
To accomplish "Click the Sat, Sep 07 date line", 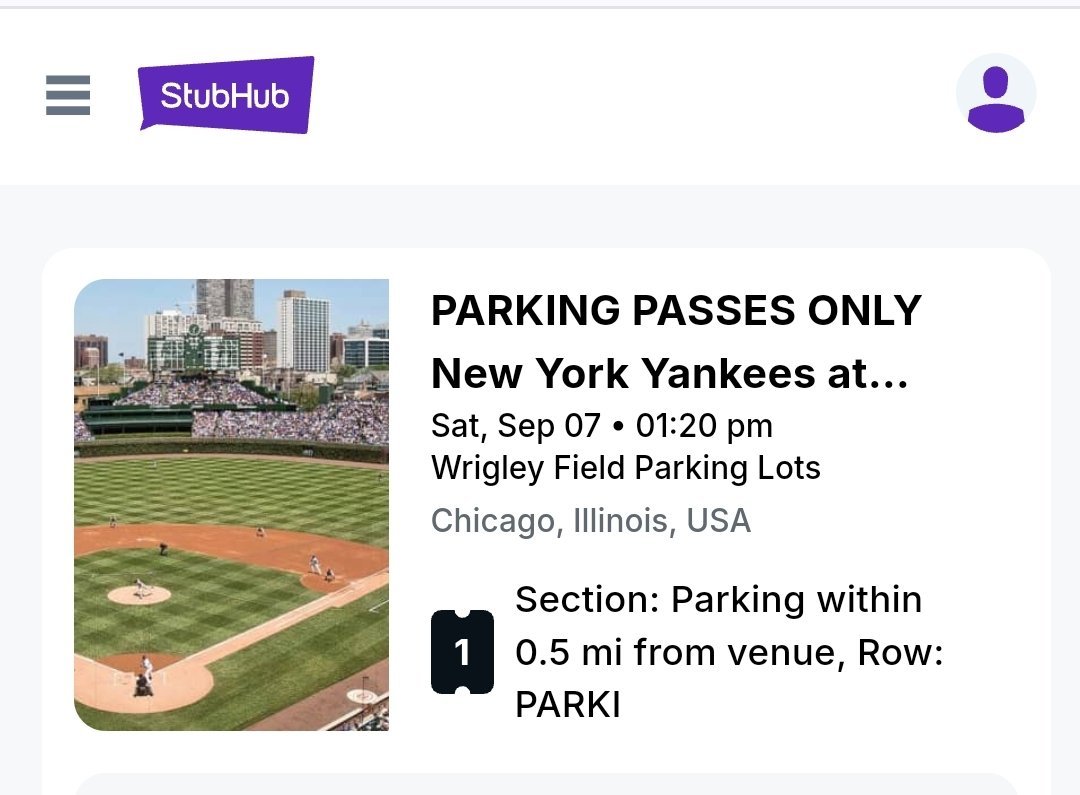I will (515, 425).
